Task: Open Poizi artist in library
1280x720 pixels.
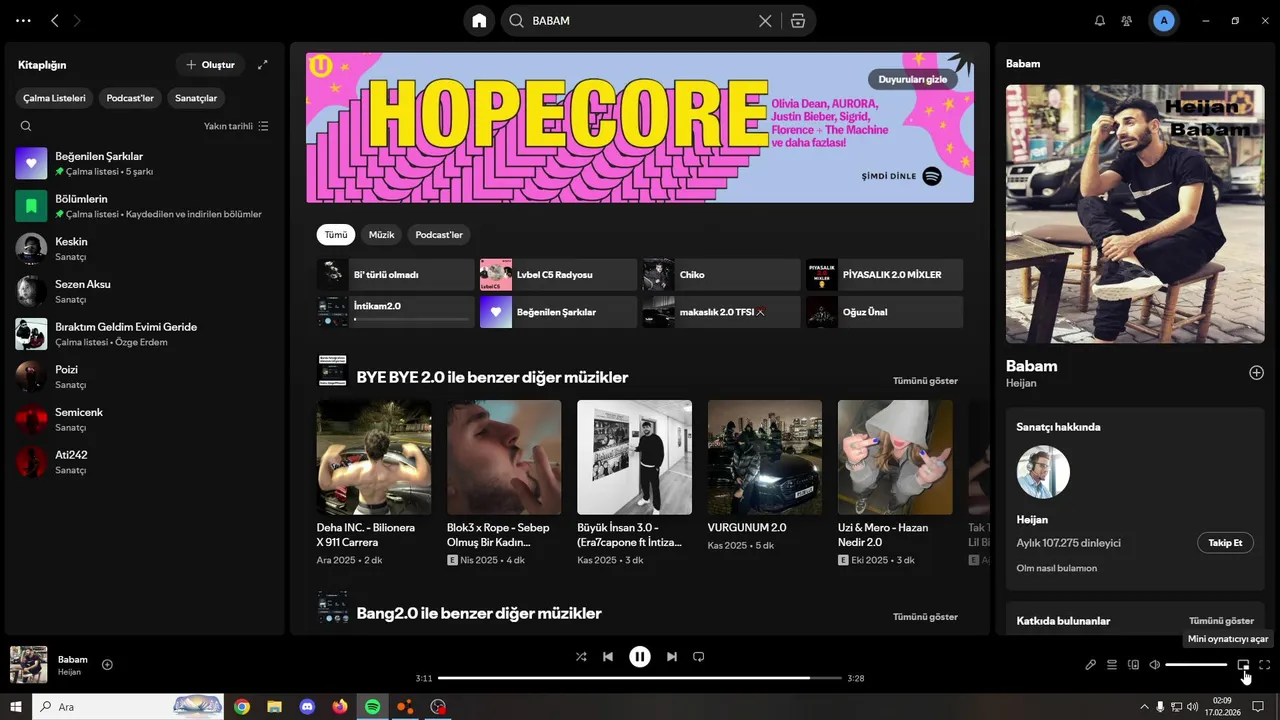Action: (x=144, y=377)
